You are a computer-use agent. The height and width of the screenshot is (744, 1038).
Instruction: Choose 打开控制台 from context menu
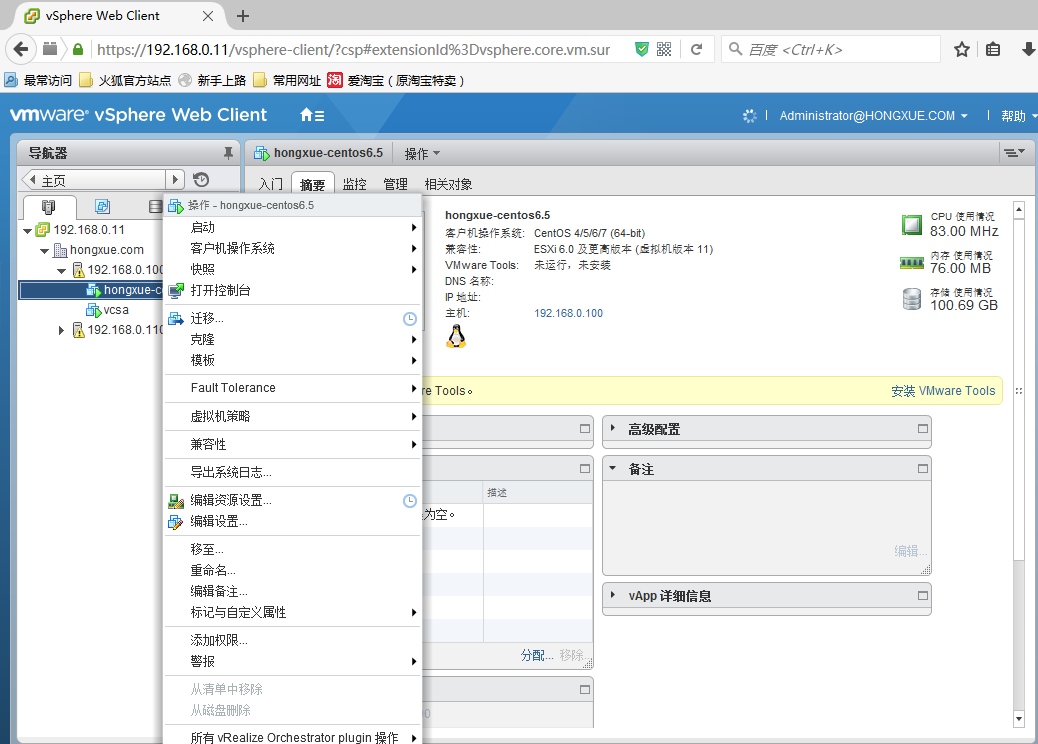(292, 291)
